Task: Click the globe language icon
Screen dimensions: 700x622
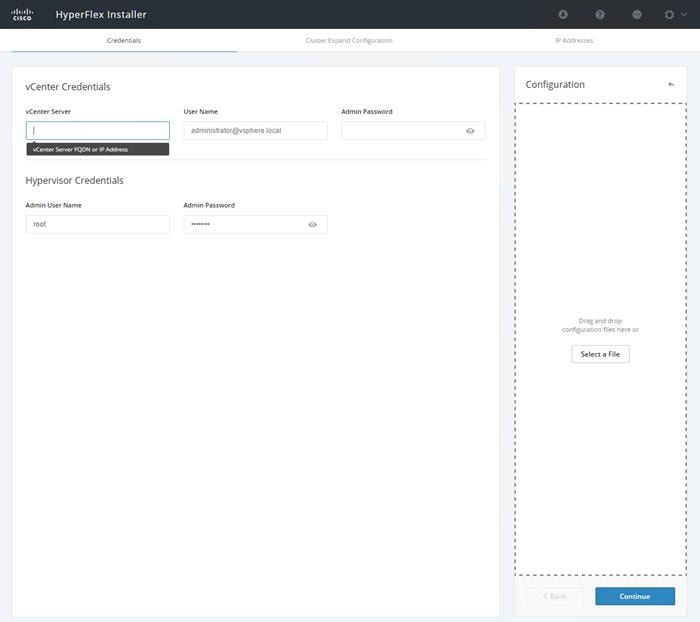Action: click(x=637, y=14)
